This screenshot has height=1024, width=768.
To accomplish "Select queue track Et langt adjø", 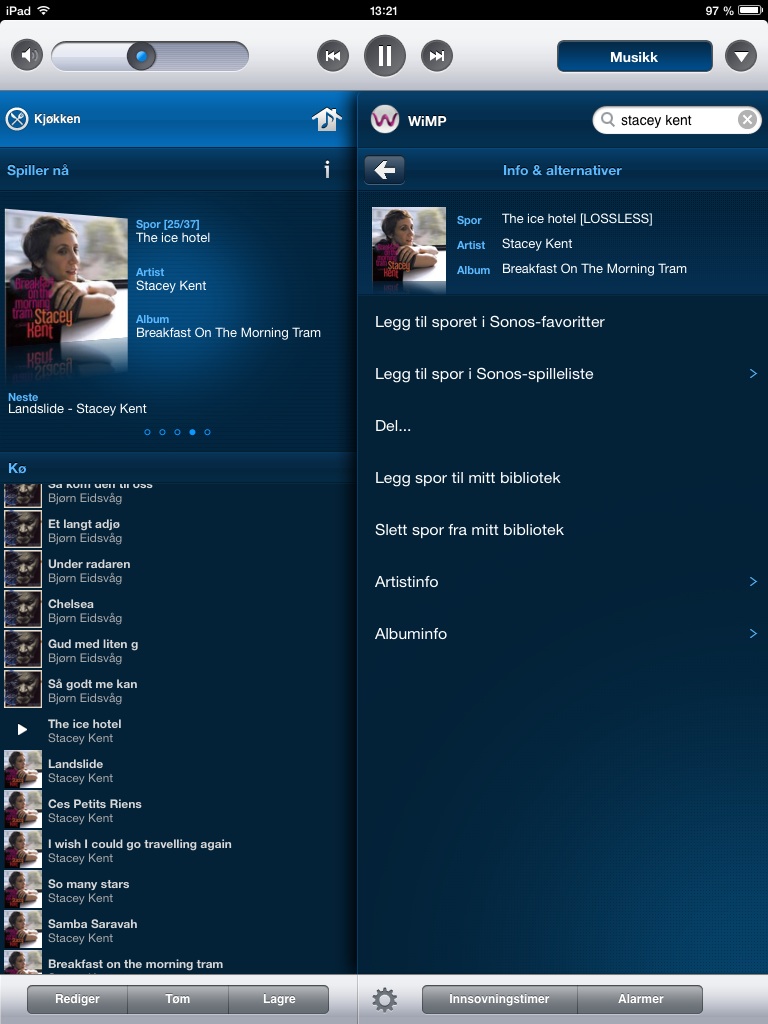I will [178, 530].
